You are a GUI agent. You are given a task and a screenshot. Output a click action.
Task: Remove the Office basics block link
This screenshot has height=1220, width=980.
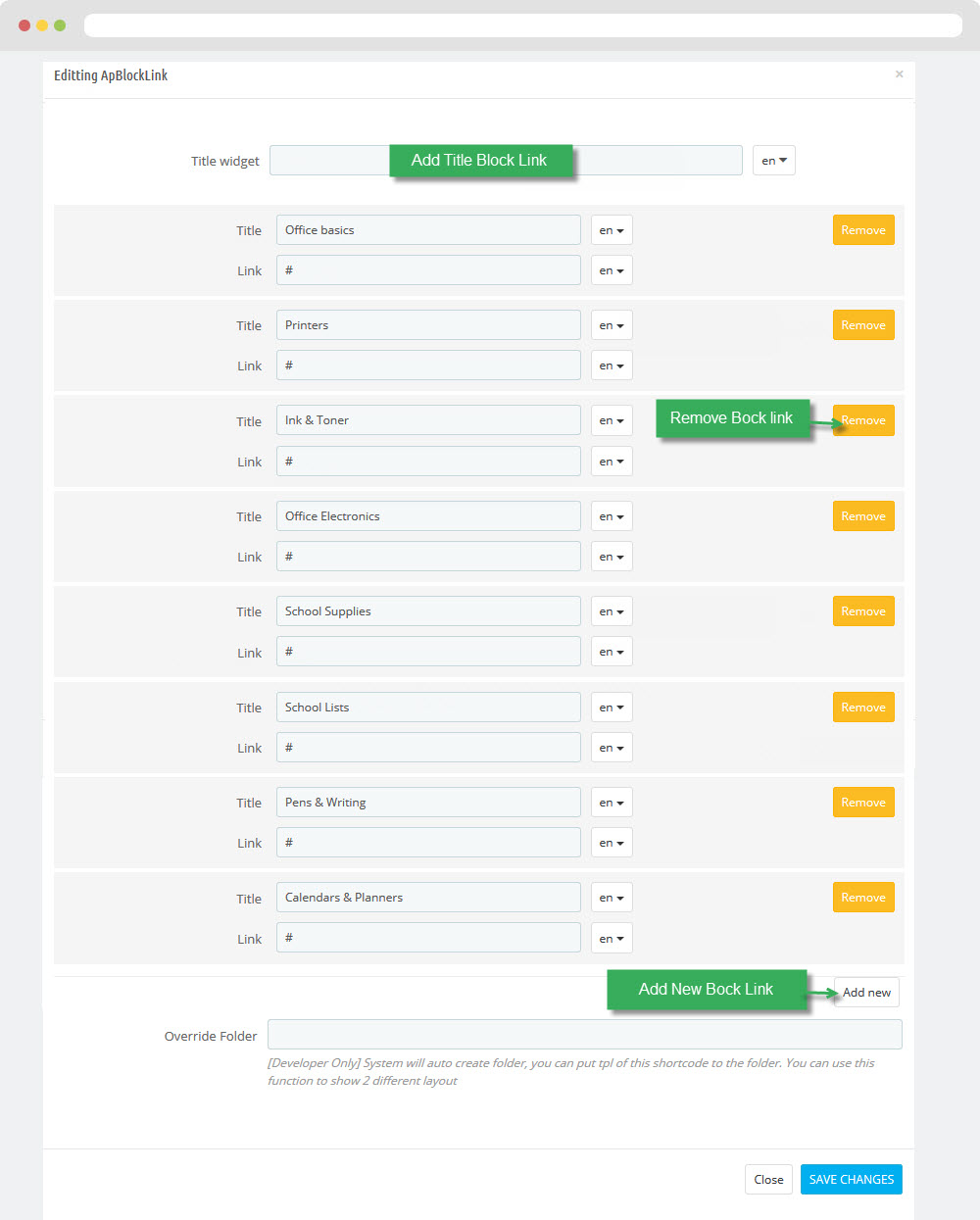pos(863,230)
